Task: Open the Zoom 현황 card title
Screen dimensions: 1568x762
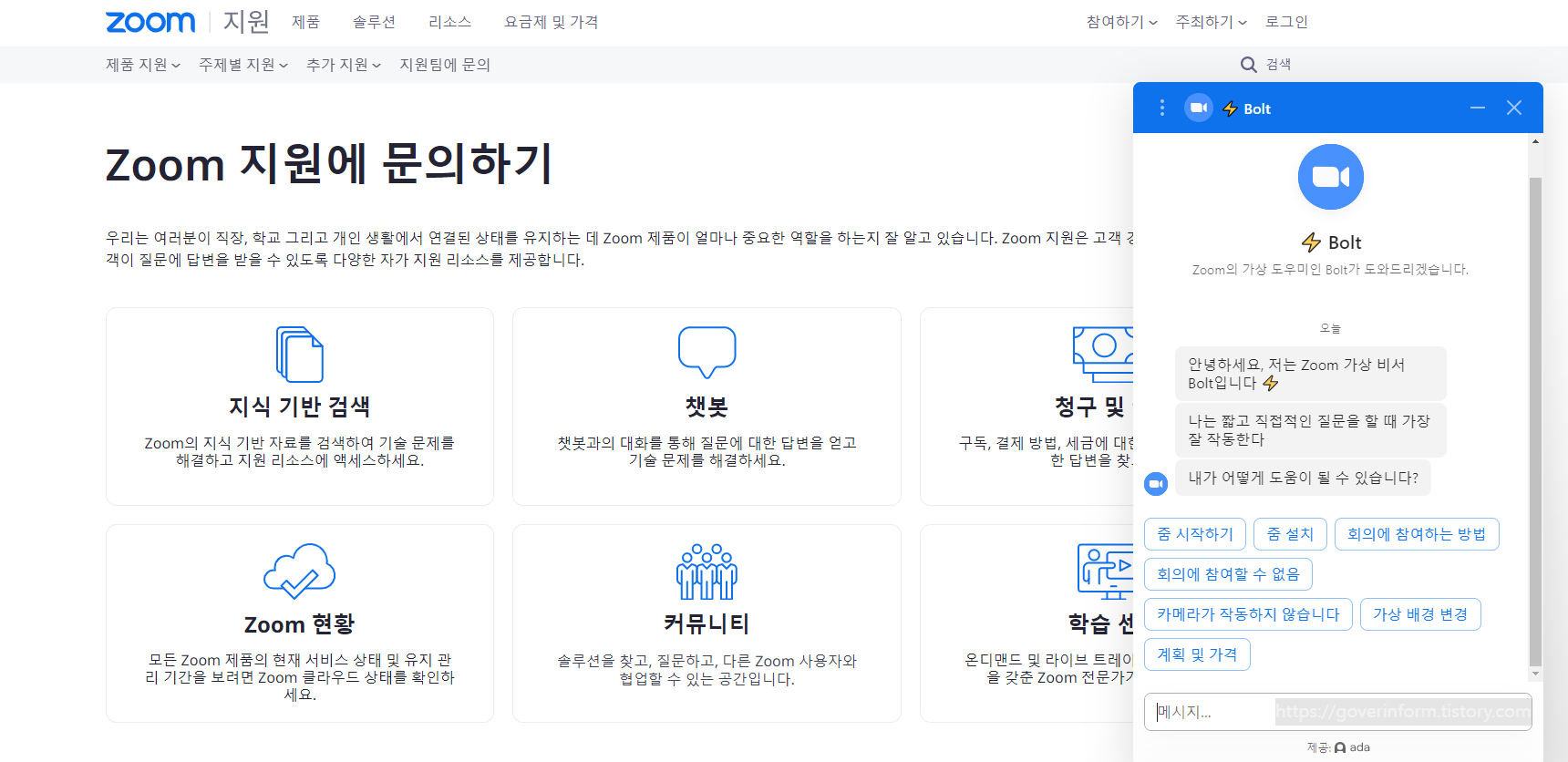Action: pos(300,624)
